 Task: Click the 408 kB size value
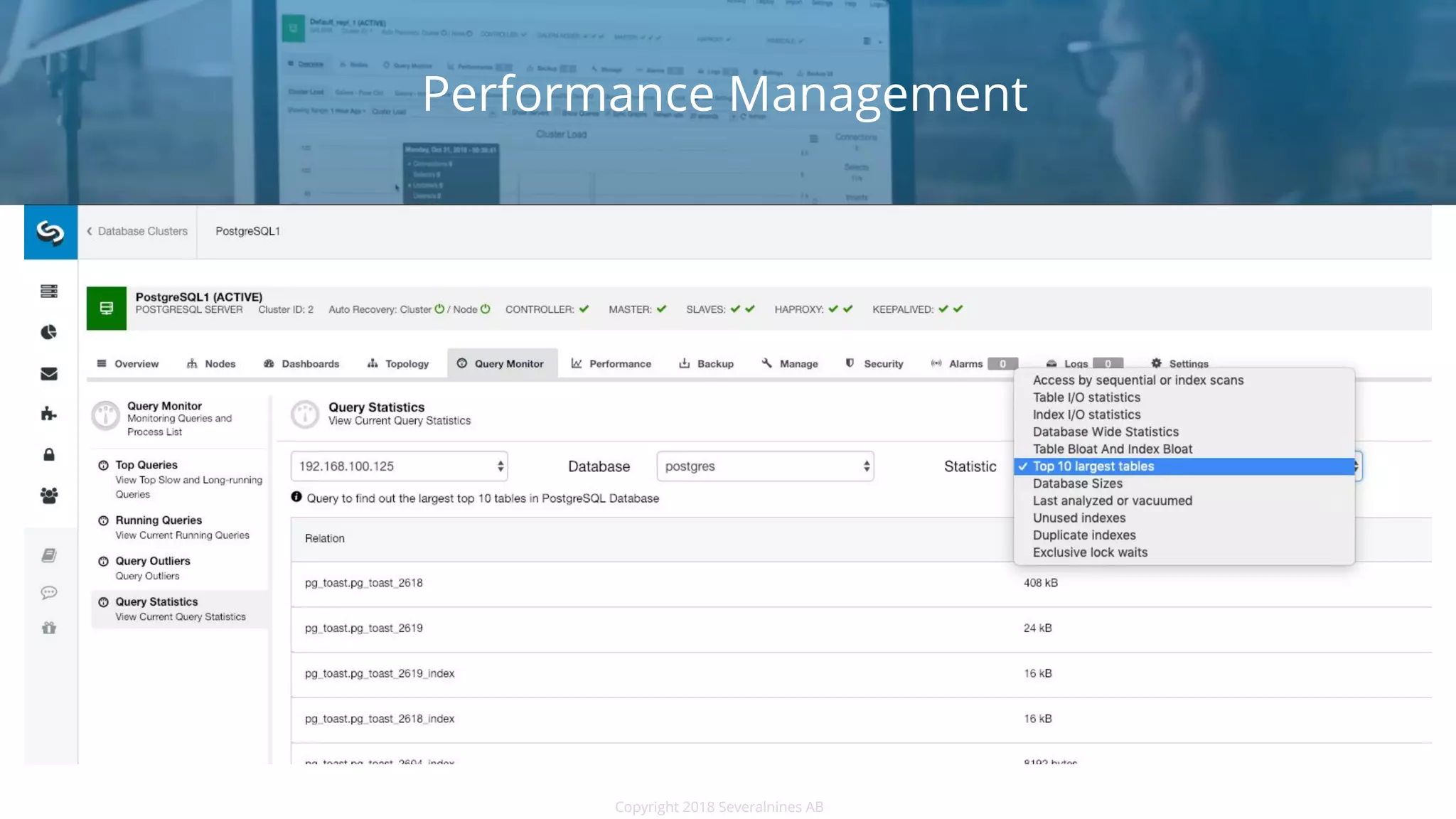1041,583
